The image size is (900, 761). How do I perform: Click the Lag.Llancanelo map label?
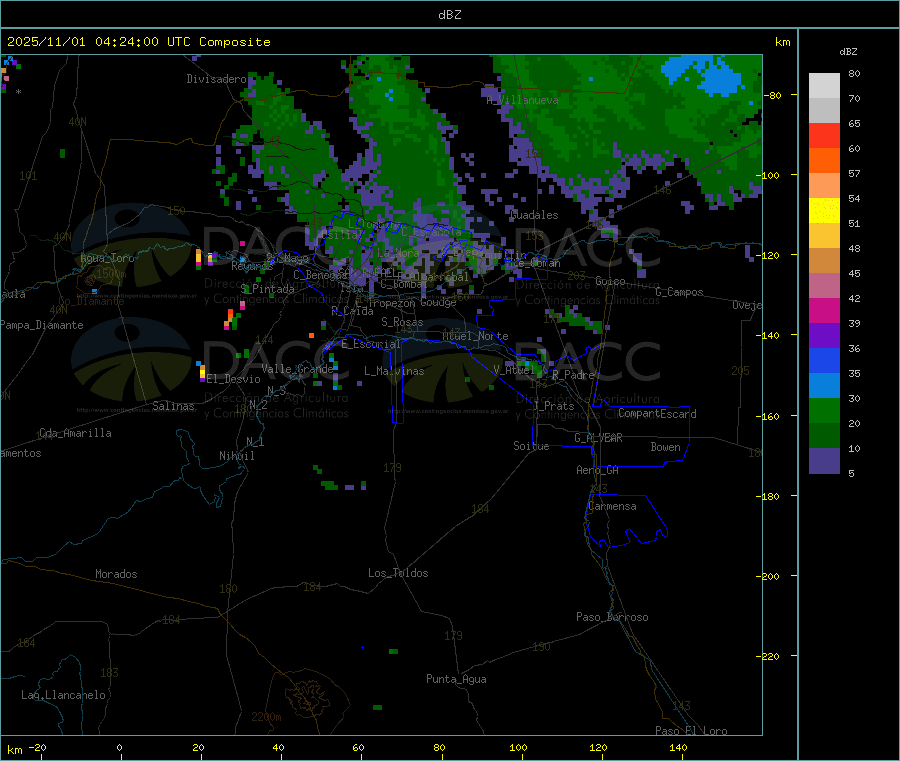[64, 696]
